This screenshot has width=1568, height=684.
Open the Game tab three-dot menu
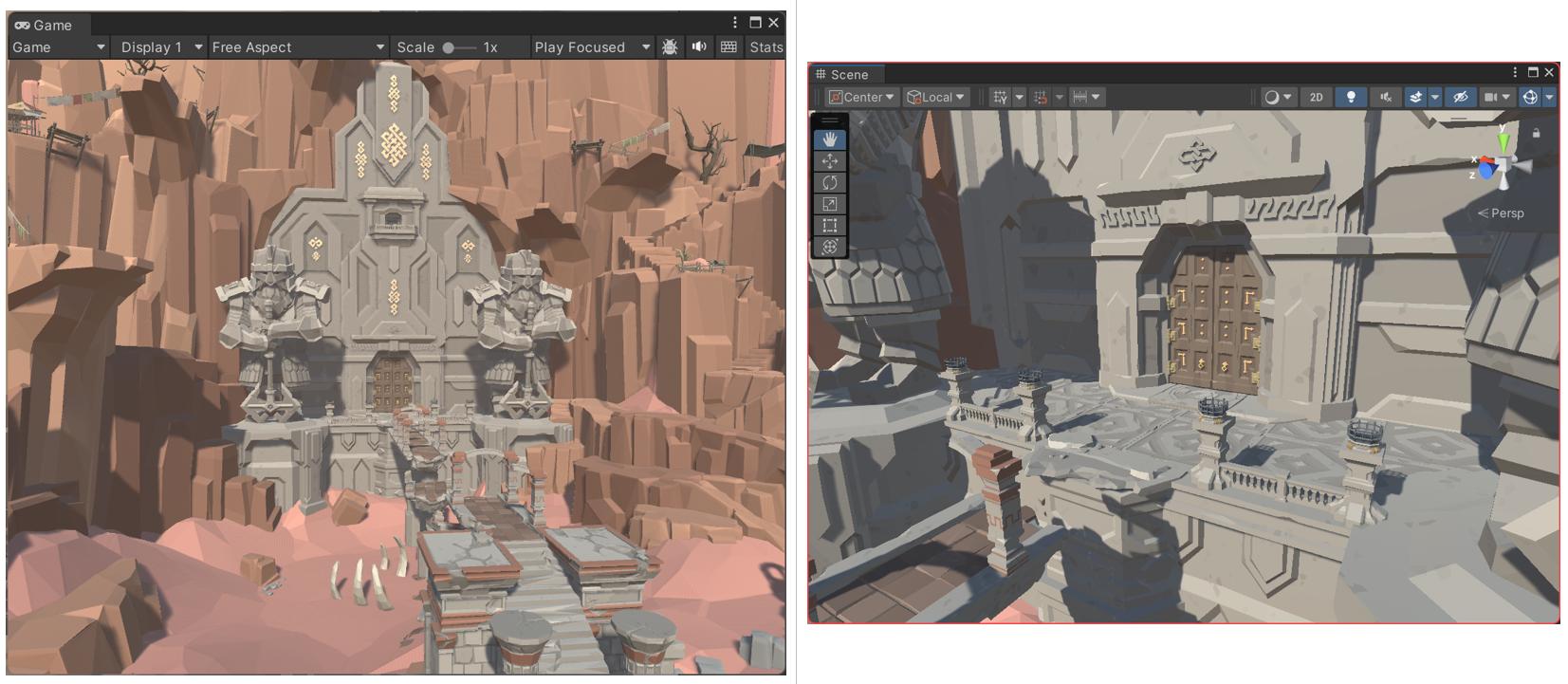point(735,22)
